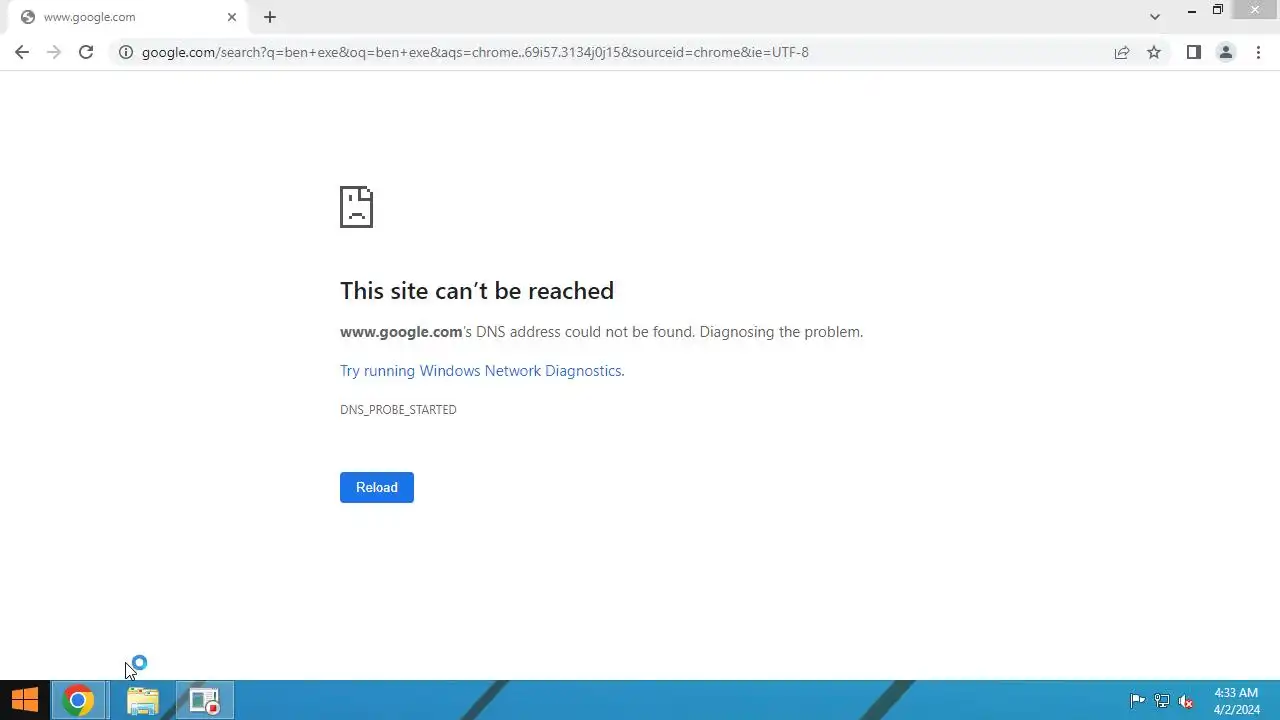Open the clock showing 4:33 AM

pyautogui.click(x=1236, y=701)
